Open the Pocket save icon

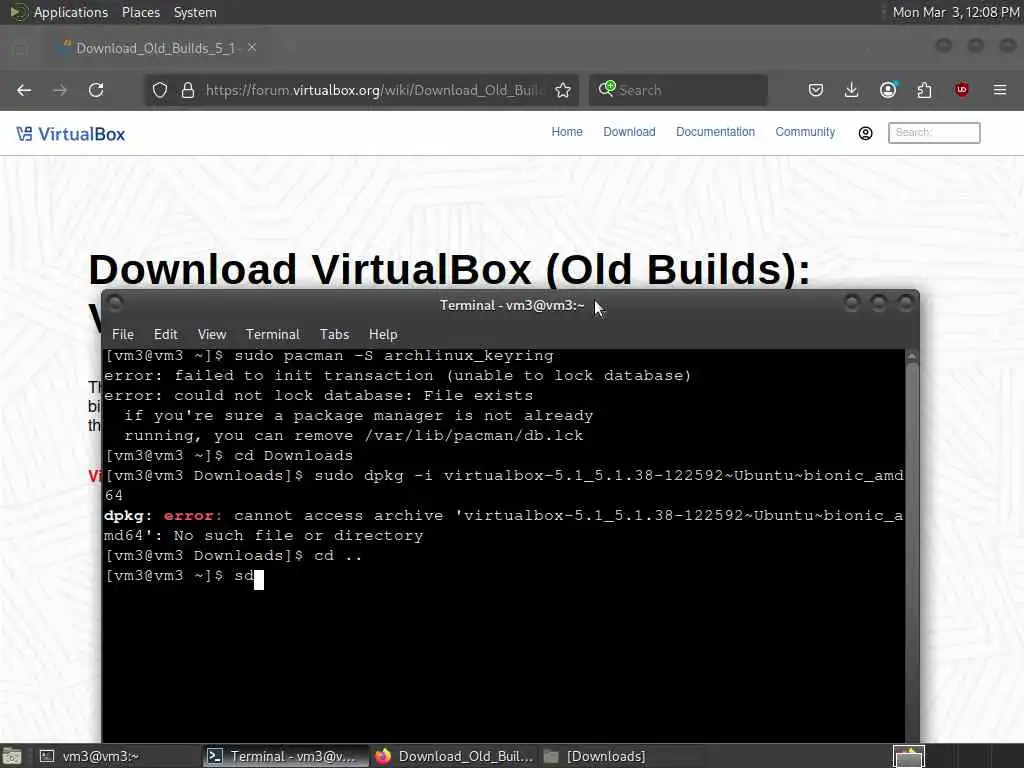coord(816,90)
